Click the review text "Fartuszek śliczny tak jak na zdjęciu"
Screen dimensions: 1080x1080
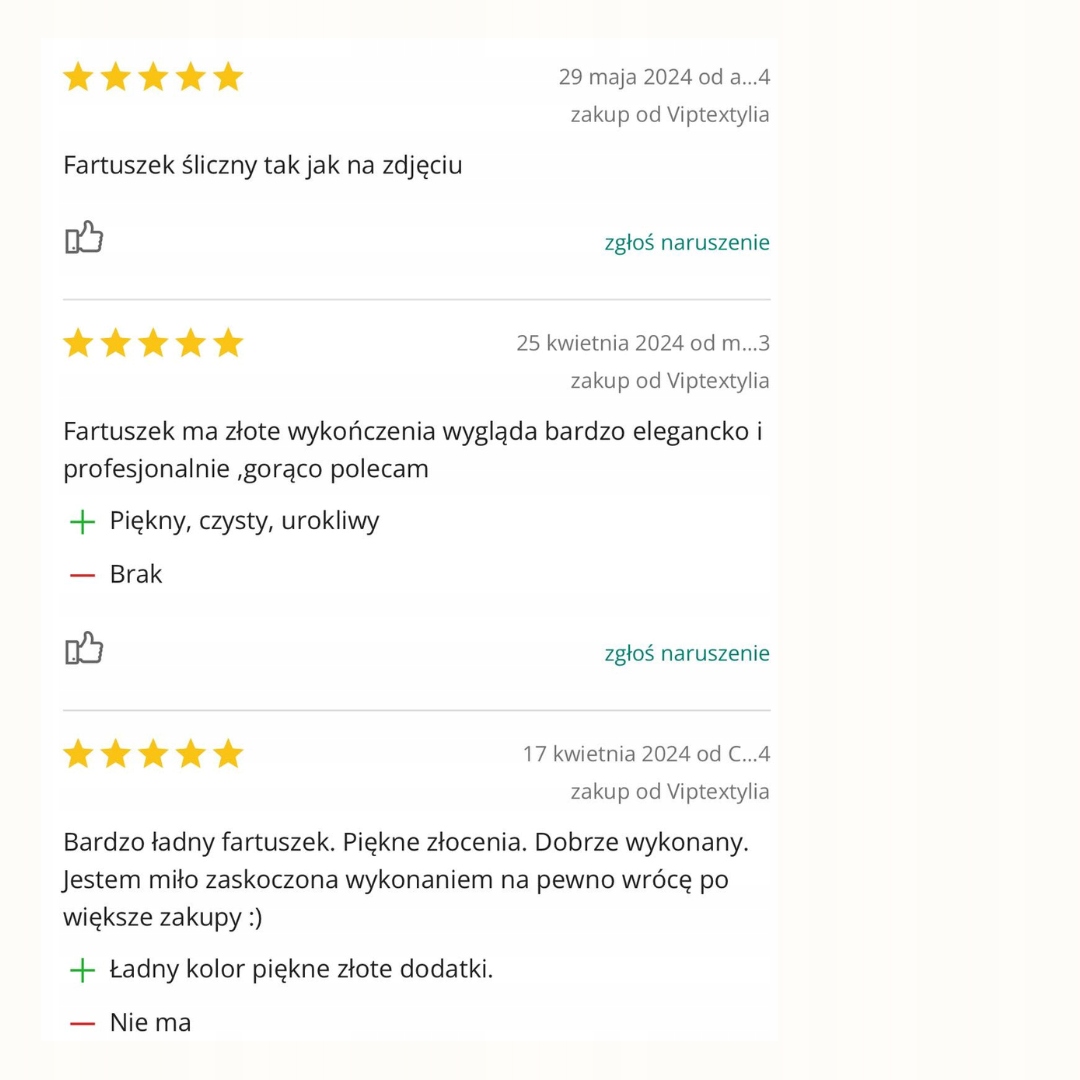click(263, 165)
